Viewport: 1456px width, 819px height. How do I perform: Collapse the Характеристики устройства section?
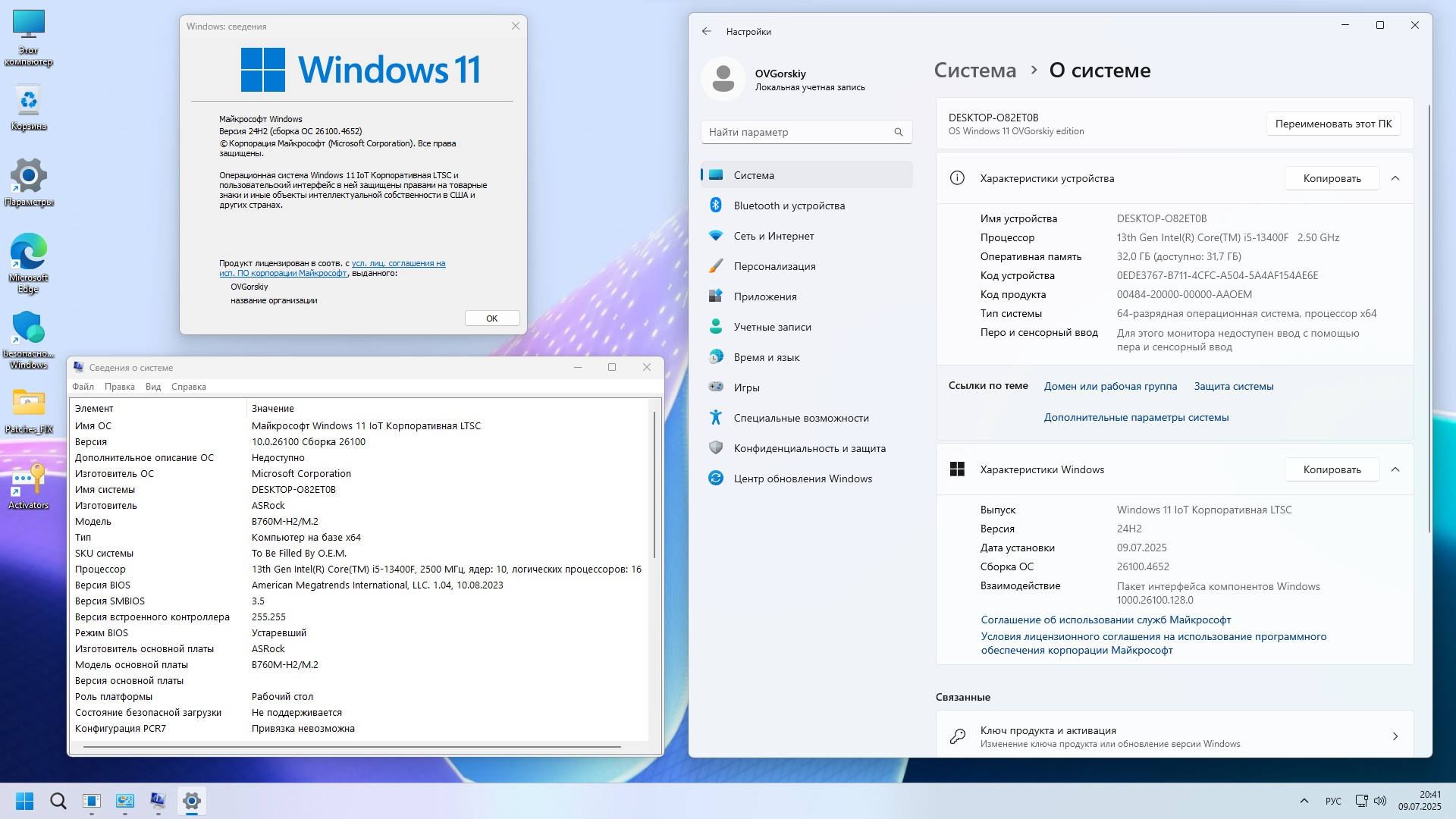click(x=1395, y=178)
